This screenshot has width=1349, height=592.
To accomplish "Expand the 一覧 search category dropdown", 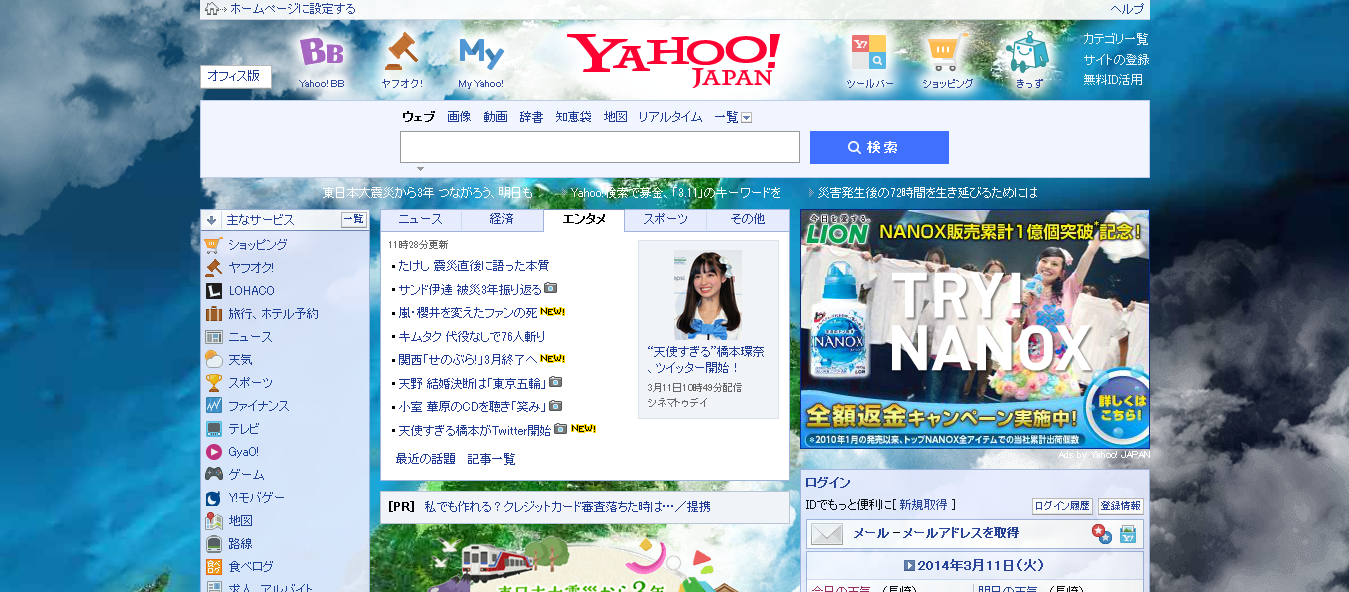I will (746, 118).
